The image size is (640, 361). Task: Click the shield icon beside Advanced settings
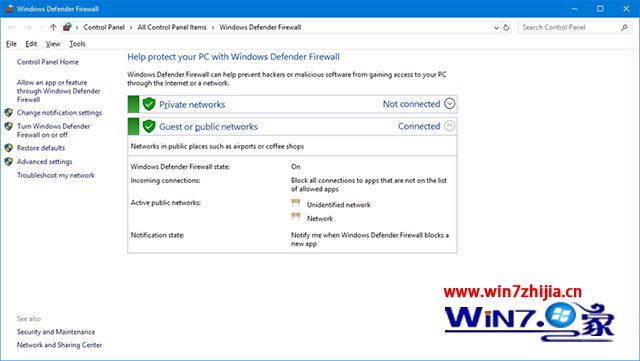(9, 162)
